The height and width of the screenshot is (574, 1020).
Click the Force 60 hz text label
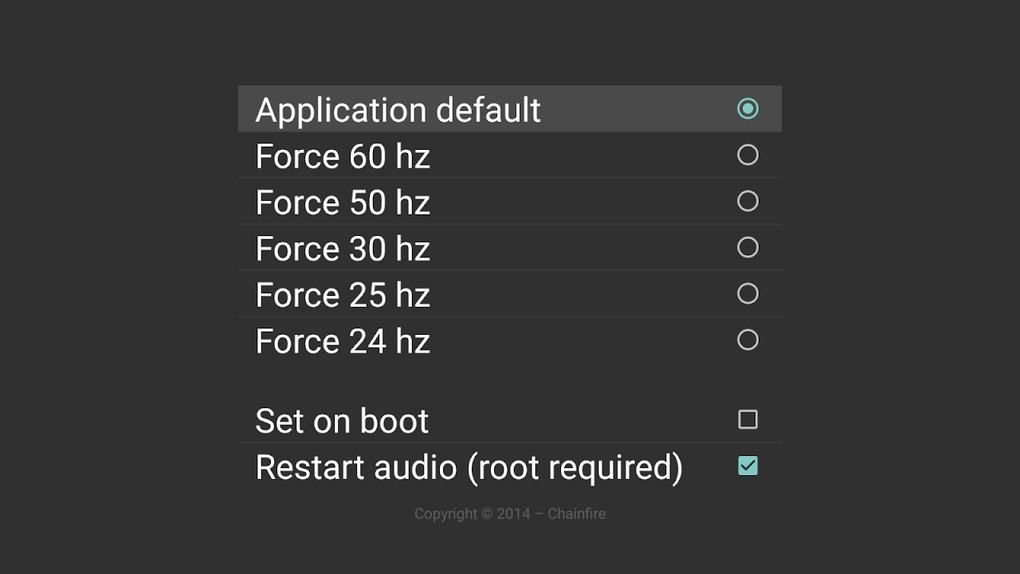pos(342,156)
